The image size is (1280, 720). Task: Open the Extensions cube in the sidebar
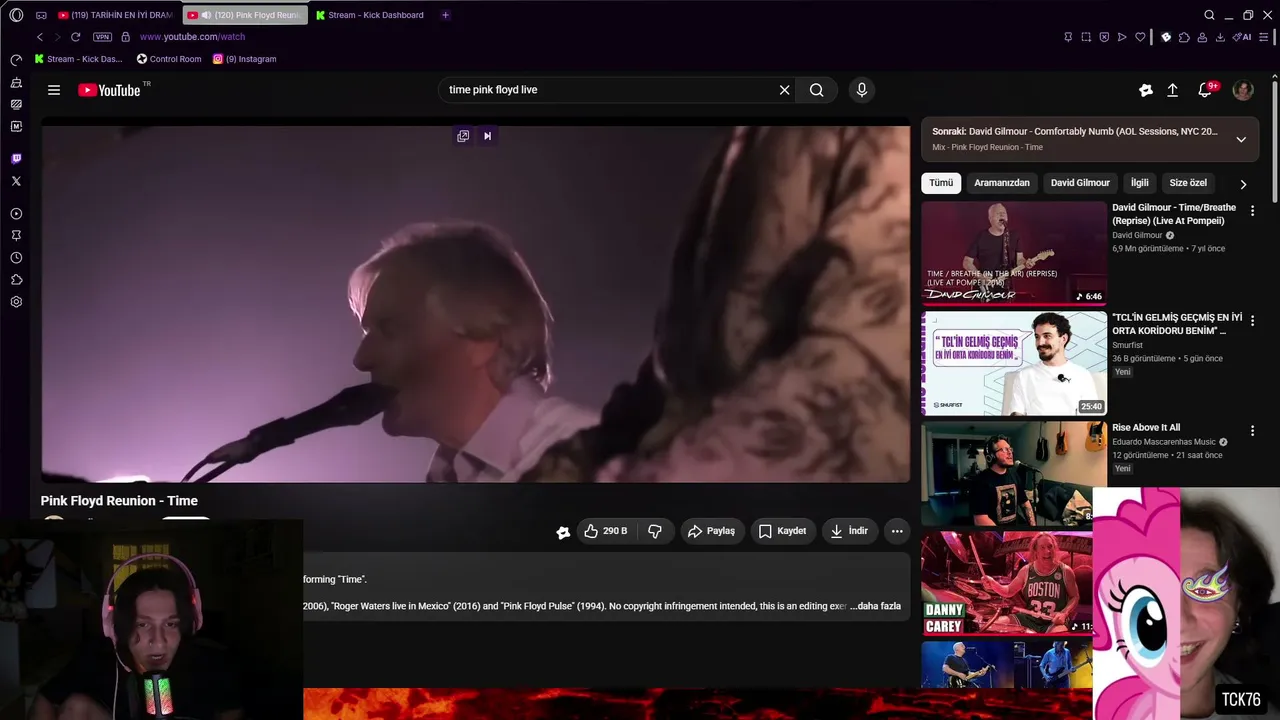pos(16,280)
